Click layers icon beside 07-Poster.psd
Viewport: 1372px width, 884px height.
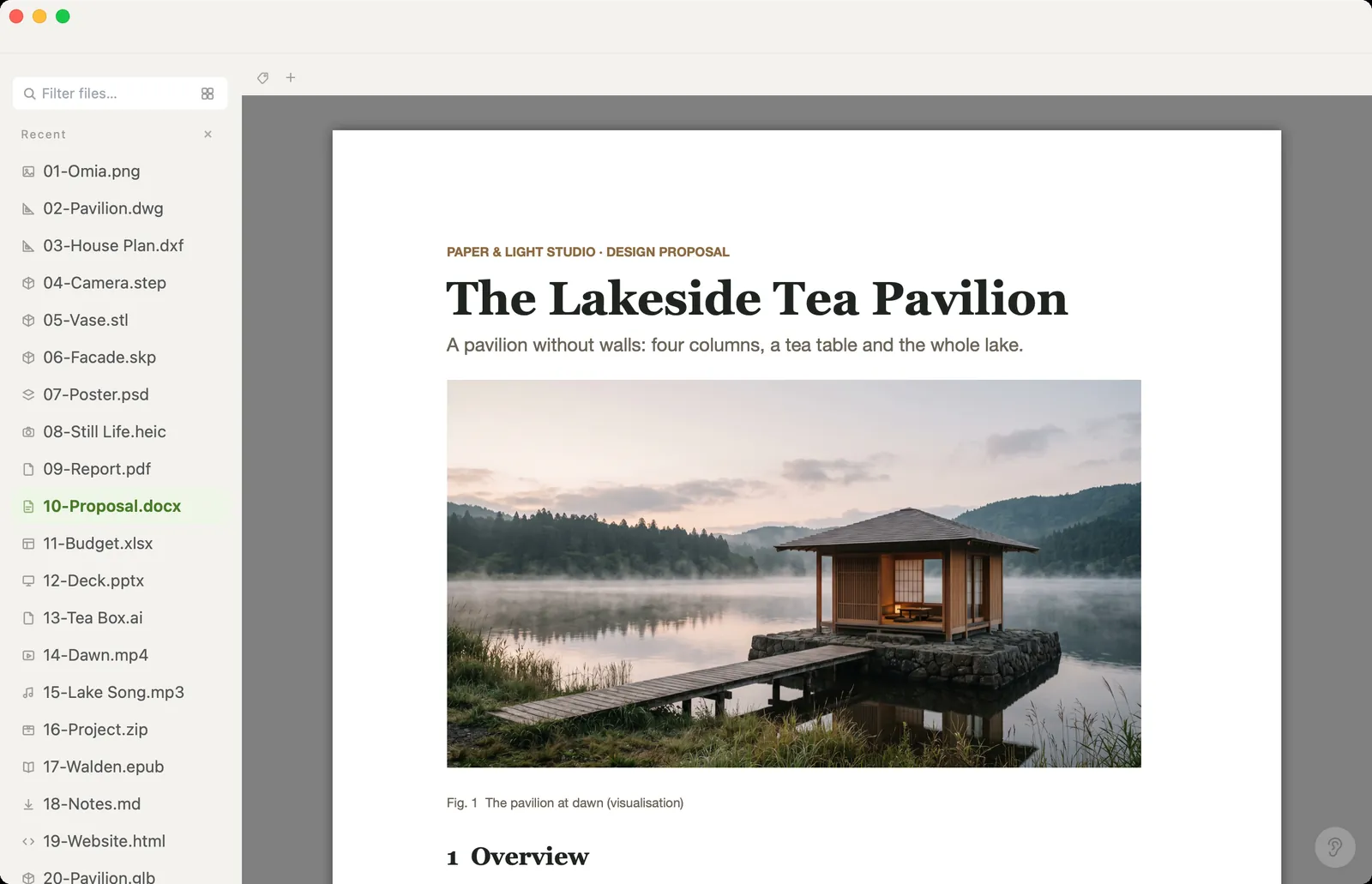[x=28, y=394]
